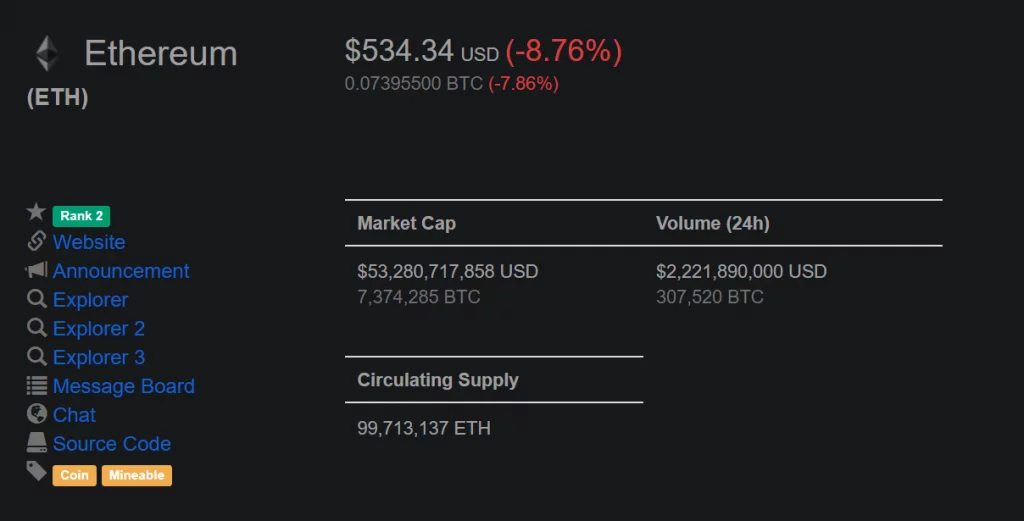Click the drive icon beside Source Code
The image size is (1024, 521).
point(37,442)
